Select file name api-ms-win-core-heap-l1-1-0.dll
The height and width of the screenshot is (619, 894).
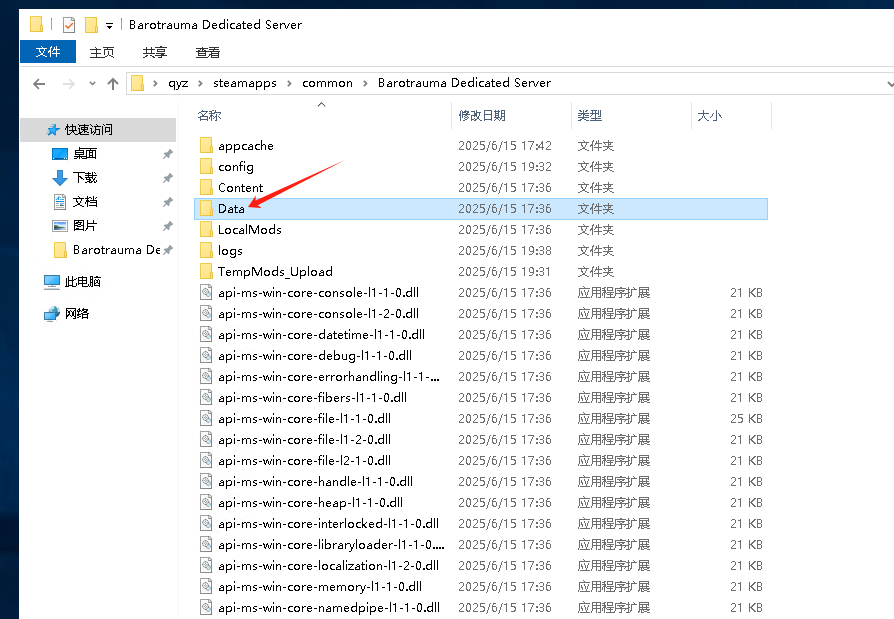pos(311,503)
